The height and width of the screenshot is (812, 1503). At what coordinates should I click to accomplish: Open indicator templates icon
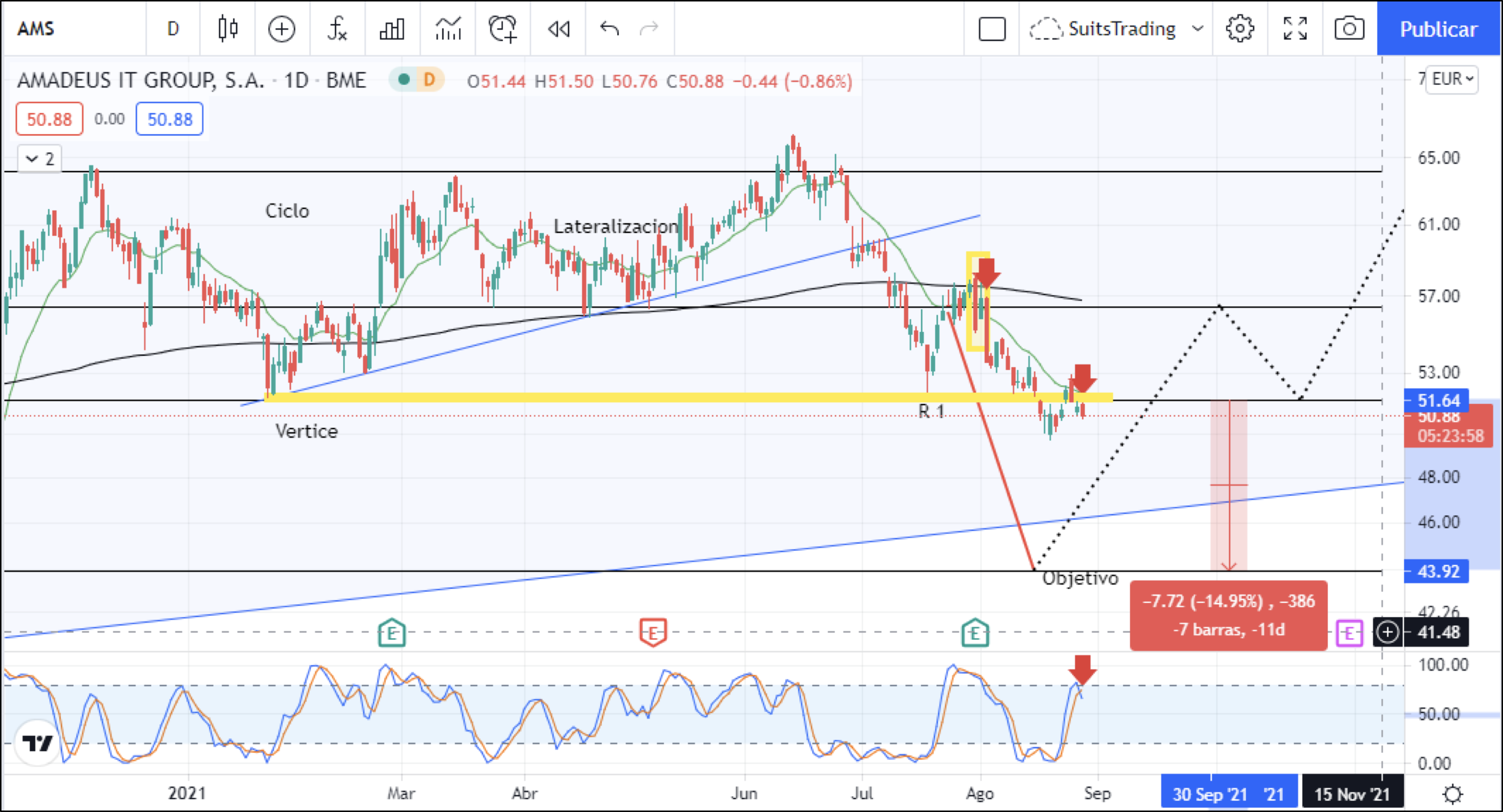(x=447, y=28)
